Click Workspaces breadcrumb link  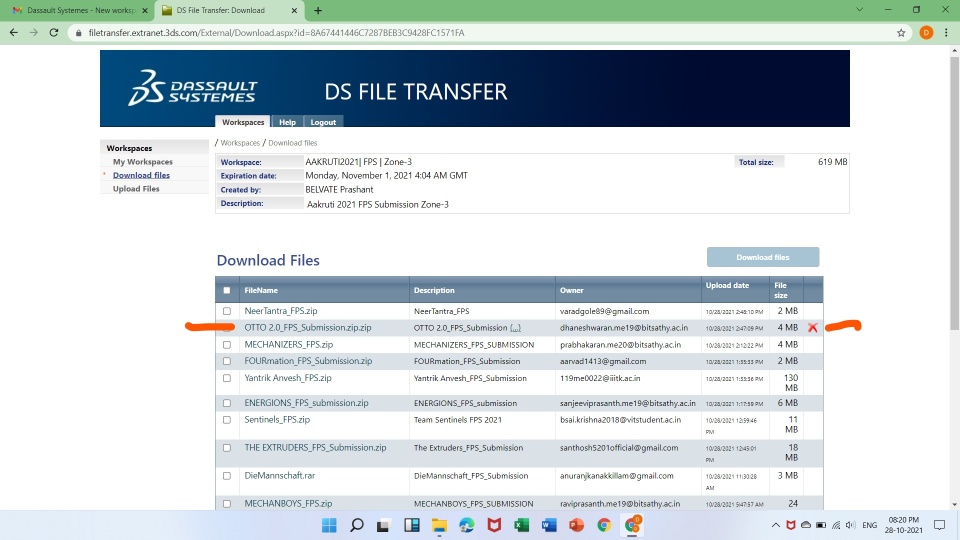click(240, 143)
